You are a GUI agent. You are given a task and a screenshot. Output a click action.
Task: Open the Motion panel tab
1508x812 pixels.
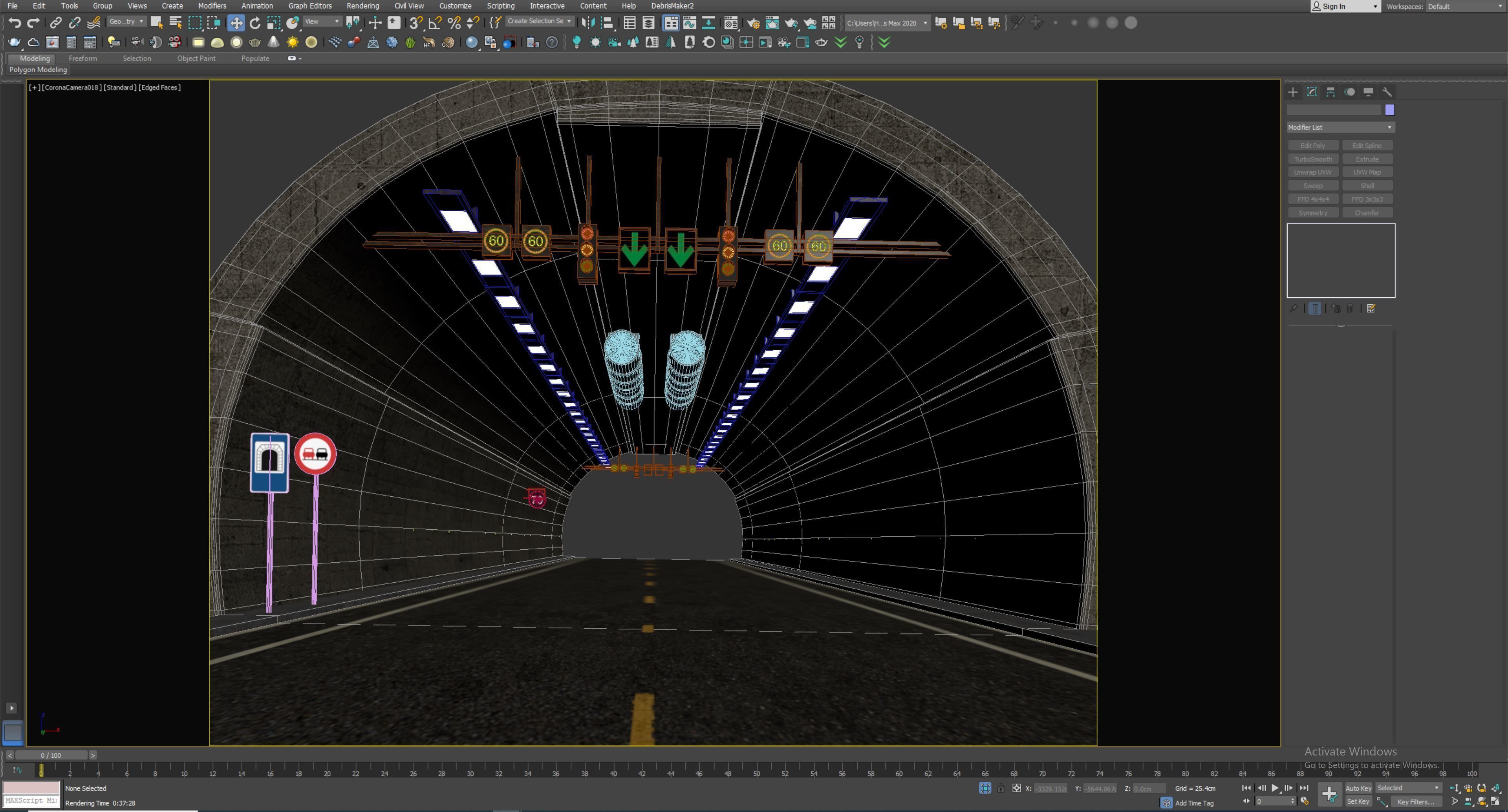pyautogui.click(x=1349, y=92)
